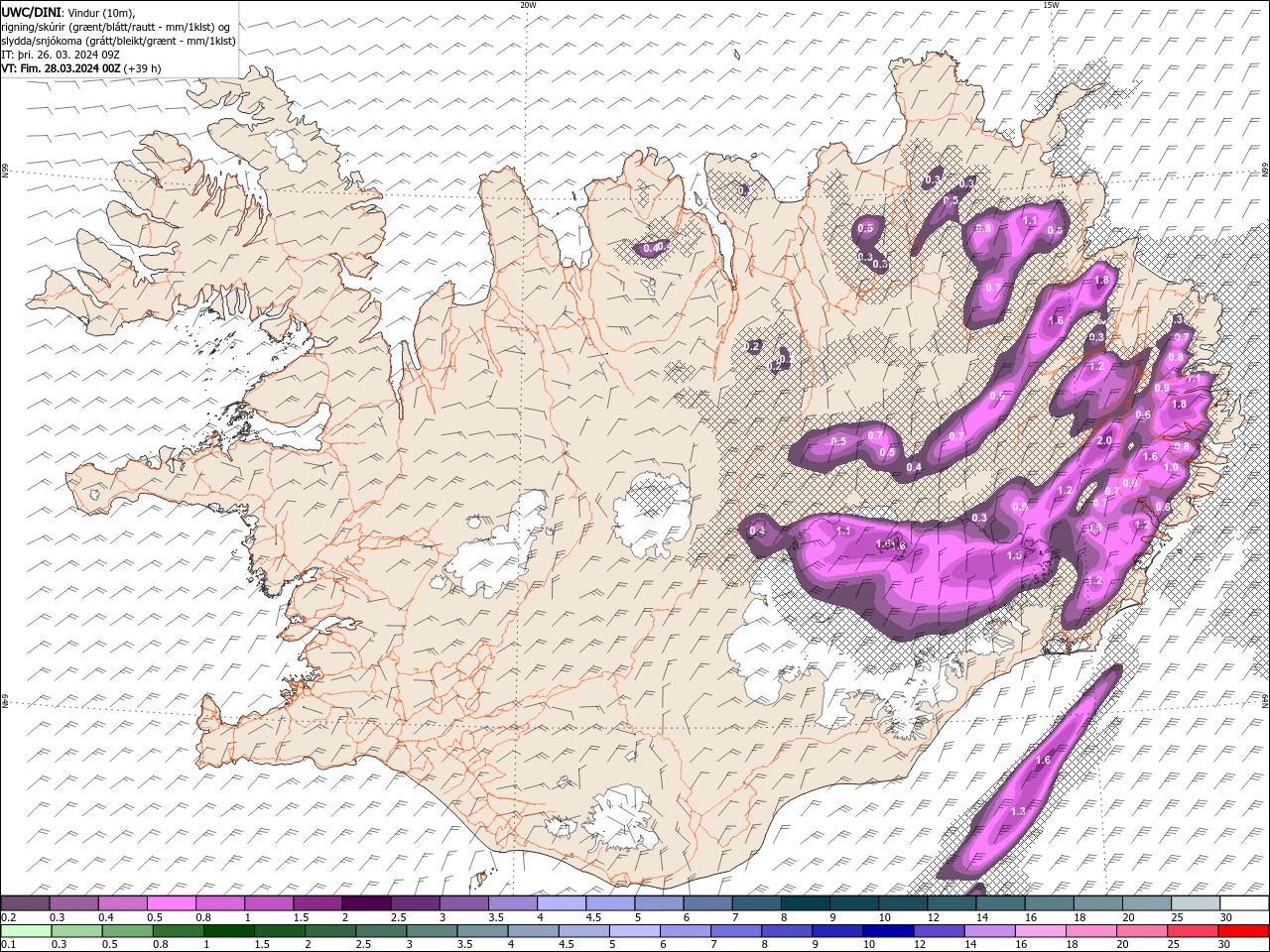
Task: Click the "rigning/skúrir" legend description line
Action: pos(115,27)
